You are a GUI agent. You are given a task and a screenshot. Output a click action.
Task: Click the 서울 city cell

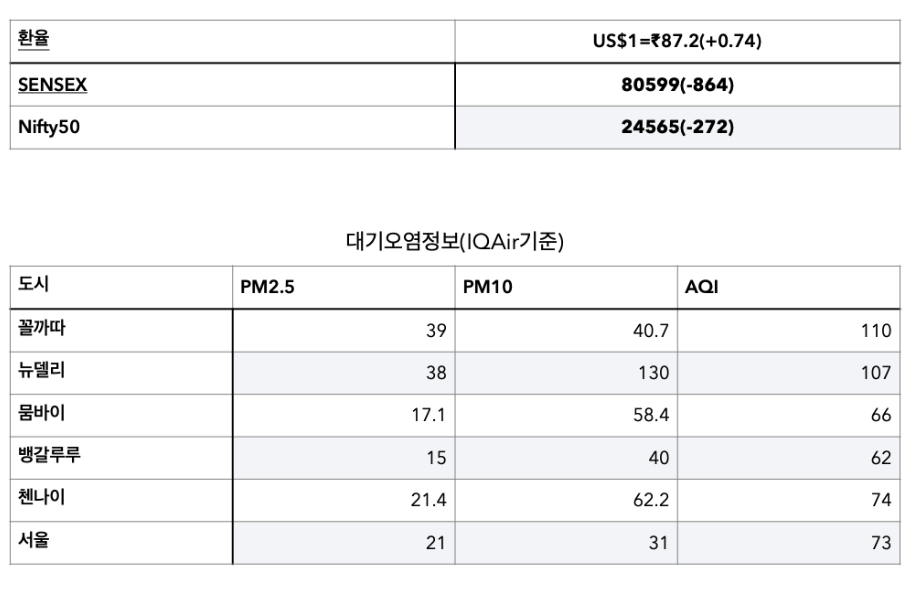point(34,541)
